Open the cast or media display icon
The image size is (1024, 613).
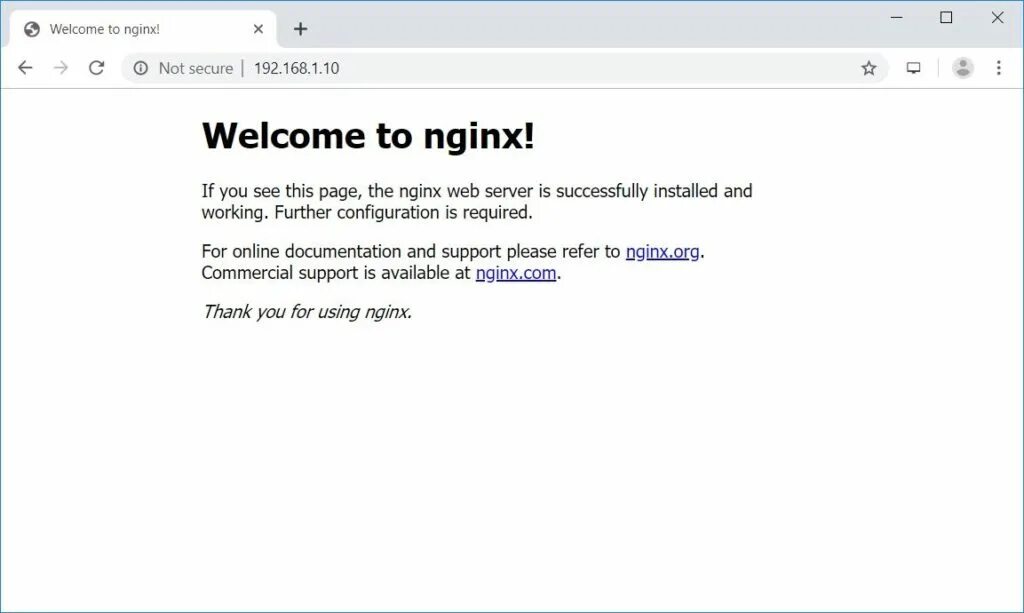coord(914,68)
